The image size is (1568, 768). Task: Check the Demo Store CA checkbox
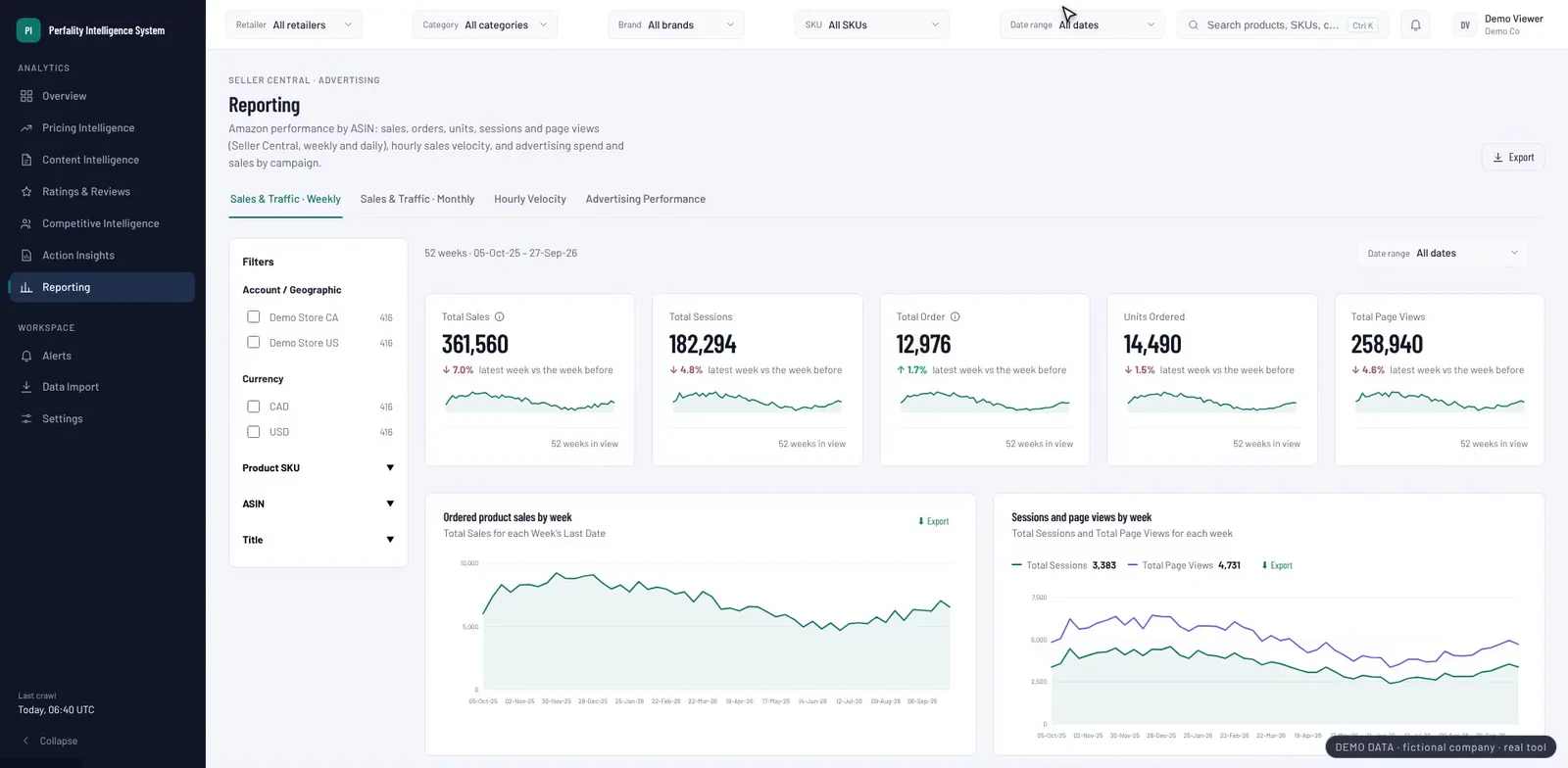253,317
